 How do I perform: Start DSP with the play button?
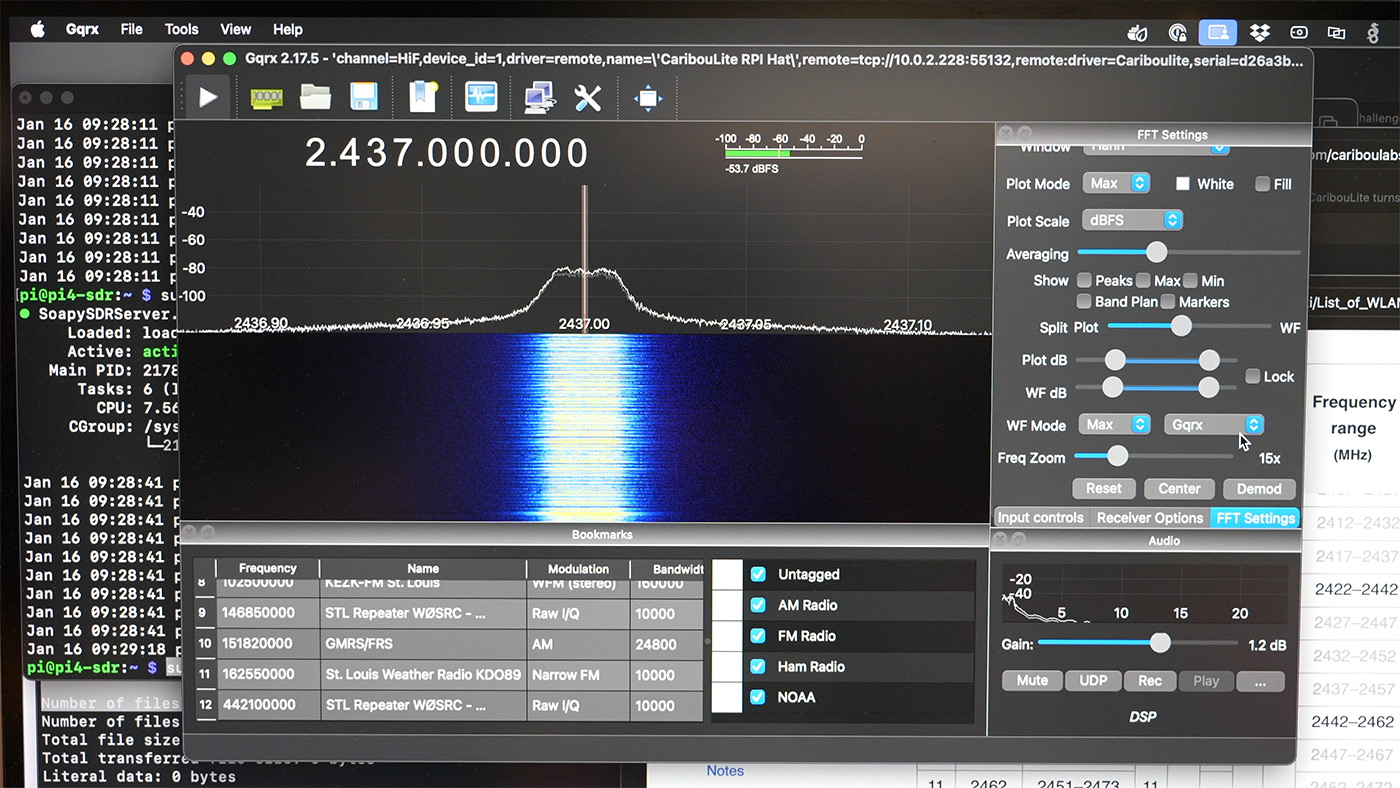pos(208,97)
